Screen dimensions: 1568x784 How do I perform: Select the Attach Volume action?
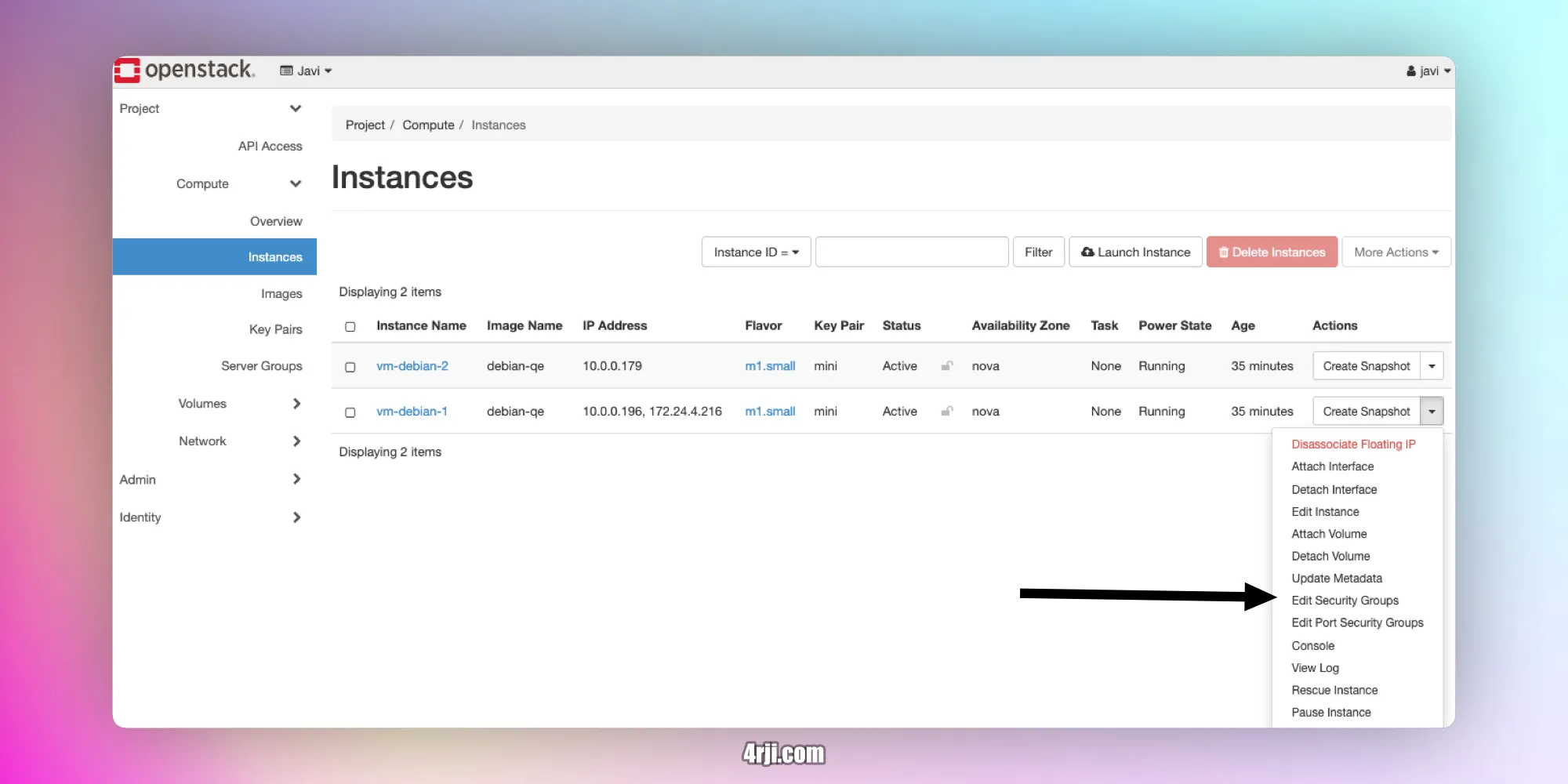1329,534
